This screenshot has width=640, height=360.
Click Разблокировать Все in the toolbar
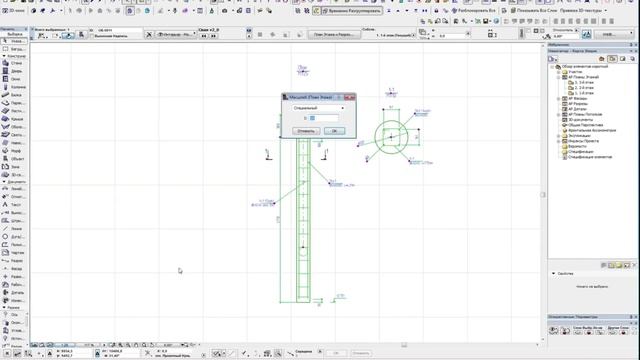(473, 11)
